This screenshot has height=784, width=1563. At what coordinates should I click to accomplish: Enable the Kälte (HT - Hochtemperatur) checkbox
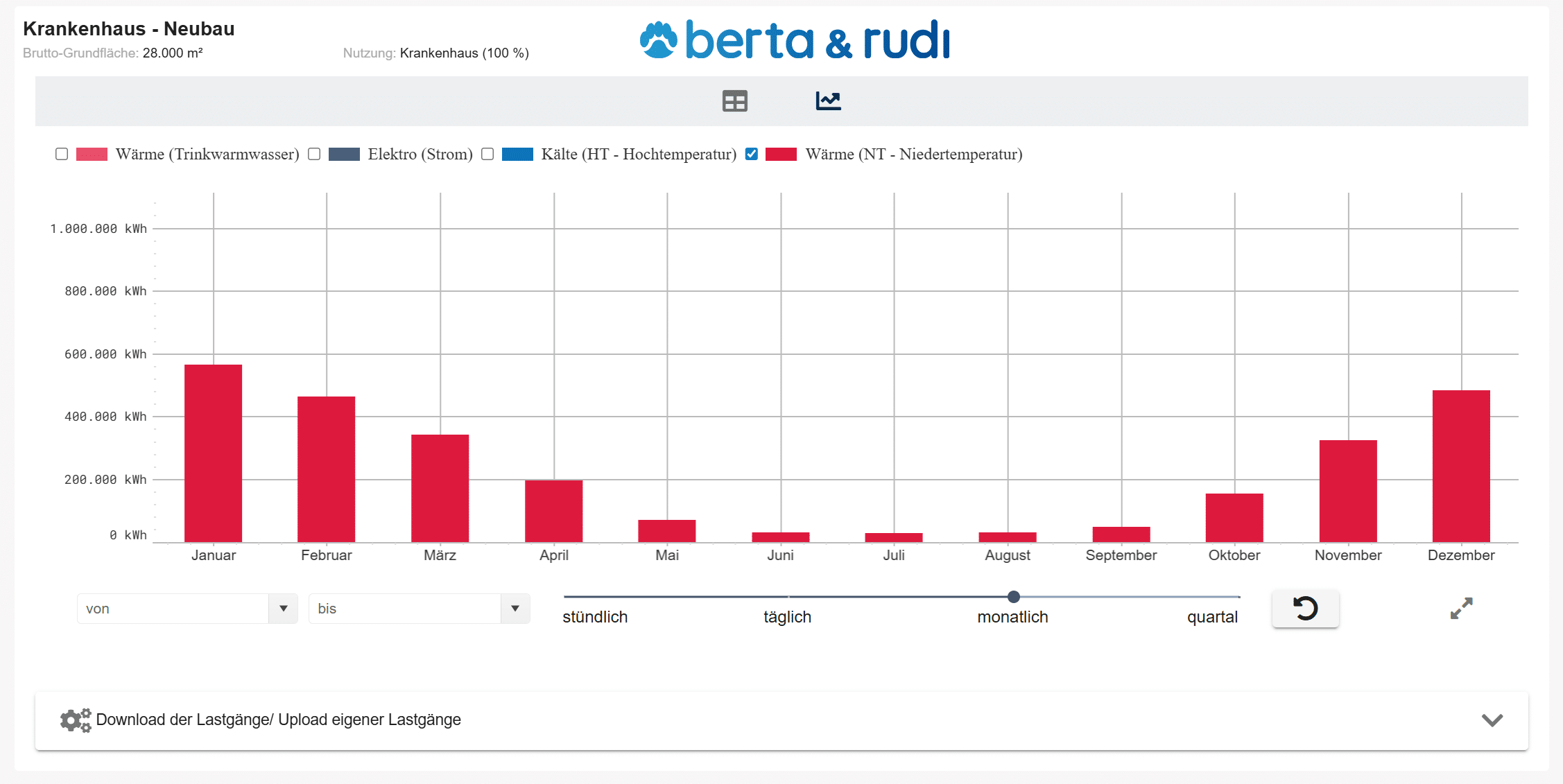pyautogui.click(x=487, y=154)
